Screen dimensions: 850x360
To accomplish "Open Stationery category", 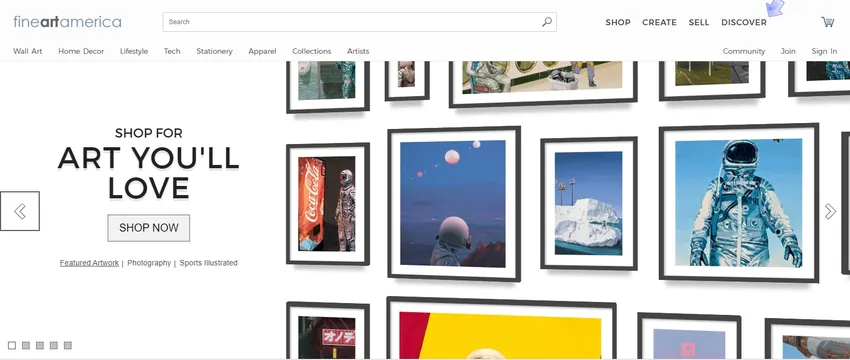I will pos(214,51).
